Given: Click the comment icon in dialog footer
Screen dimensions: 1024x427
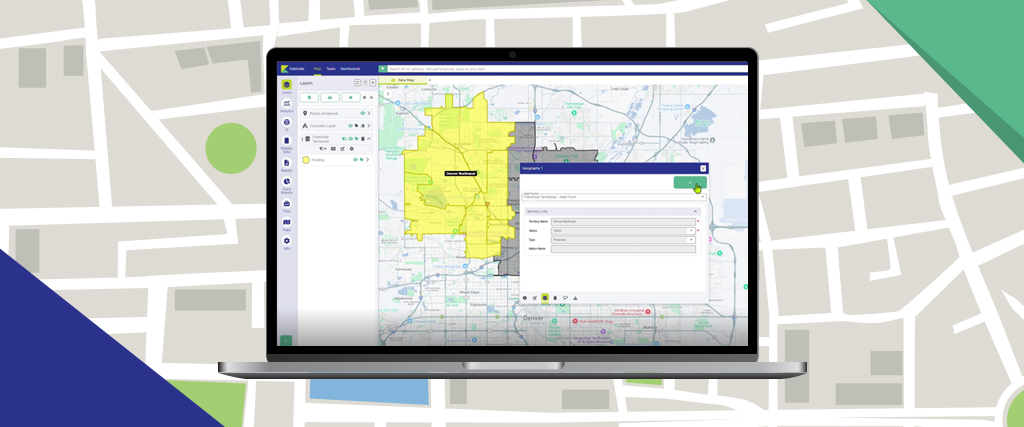Looking at the screenshot, I should (565, 298).
